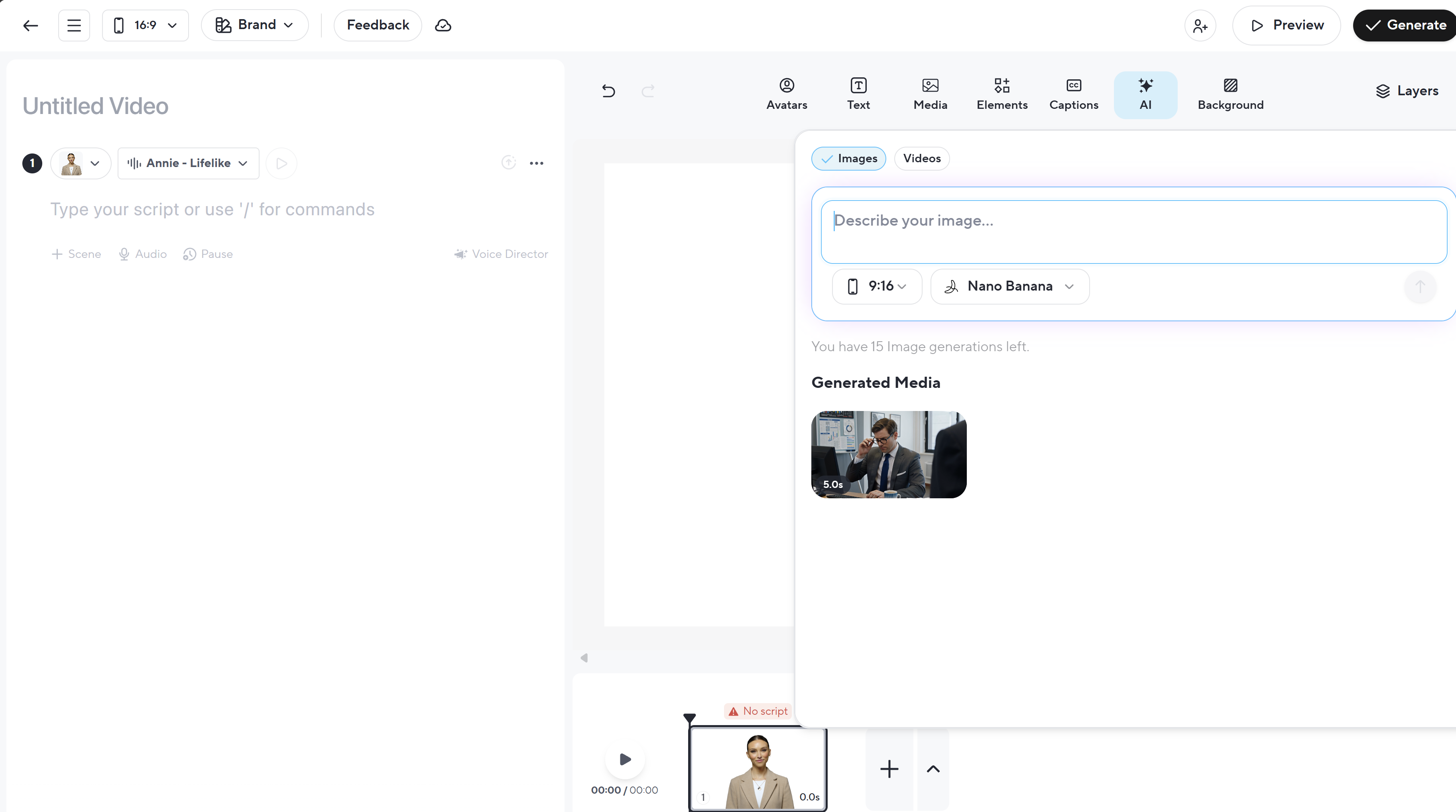Open the Media library panel

[x=930, y=94]
